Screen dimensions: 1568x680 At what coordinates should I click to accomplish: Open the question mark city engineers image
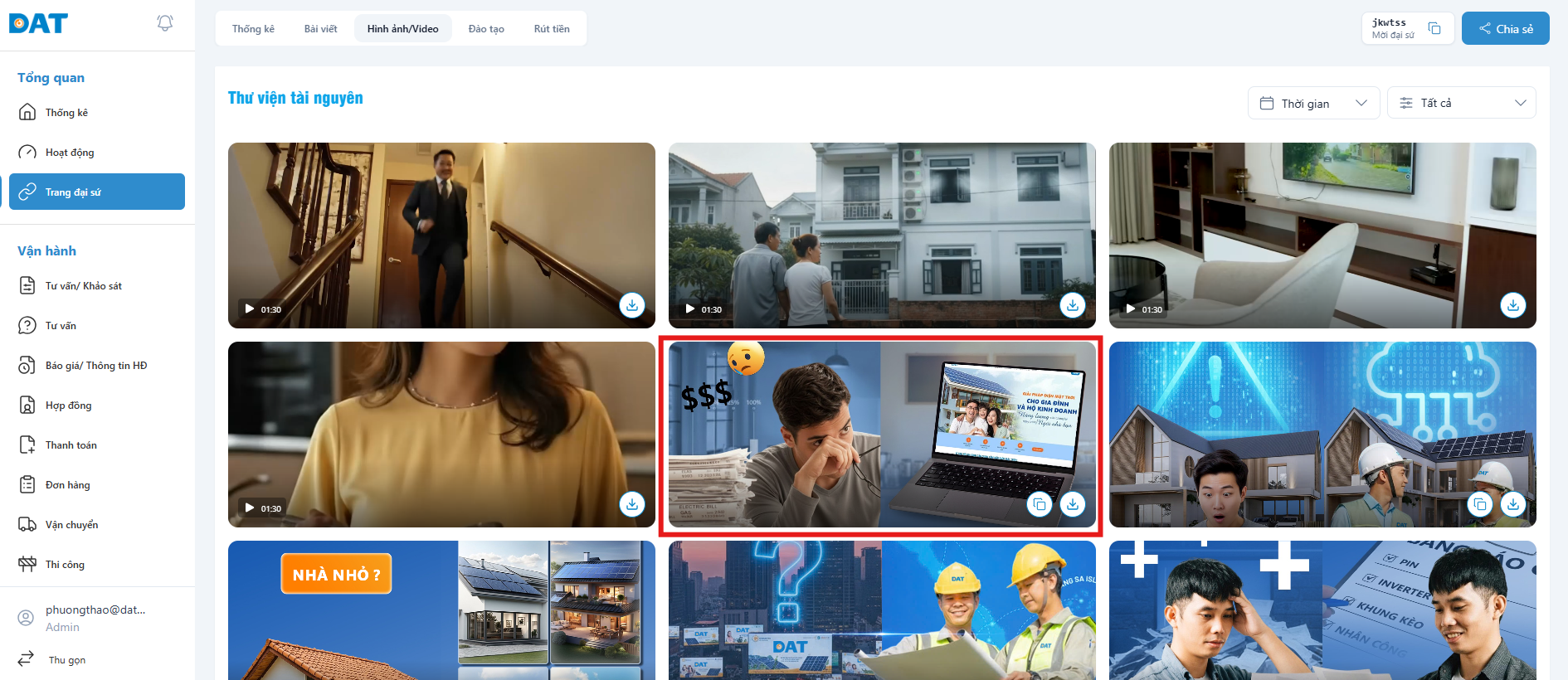882,610
